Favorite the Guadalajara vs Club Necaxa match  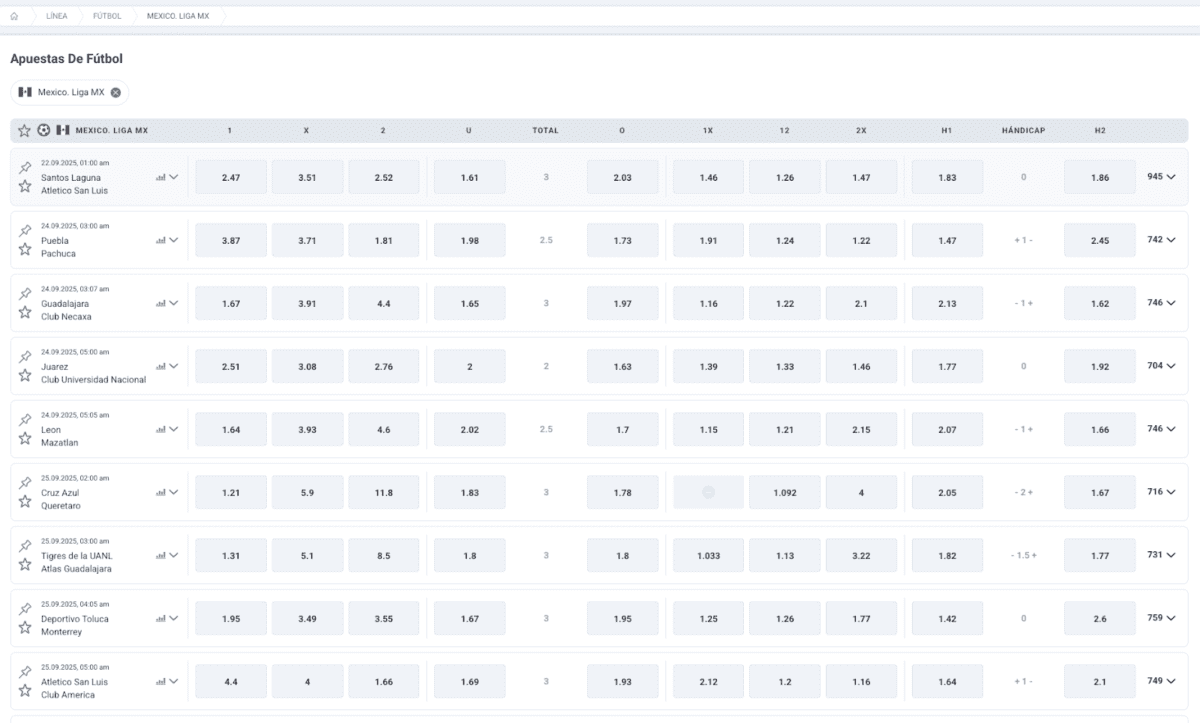pos(25,312)
